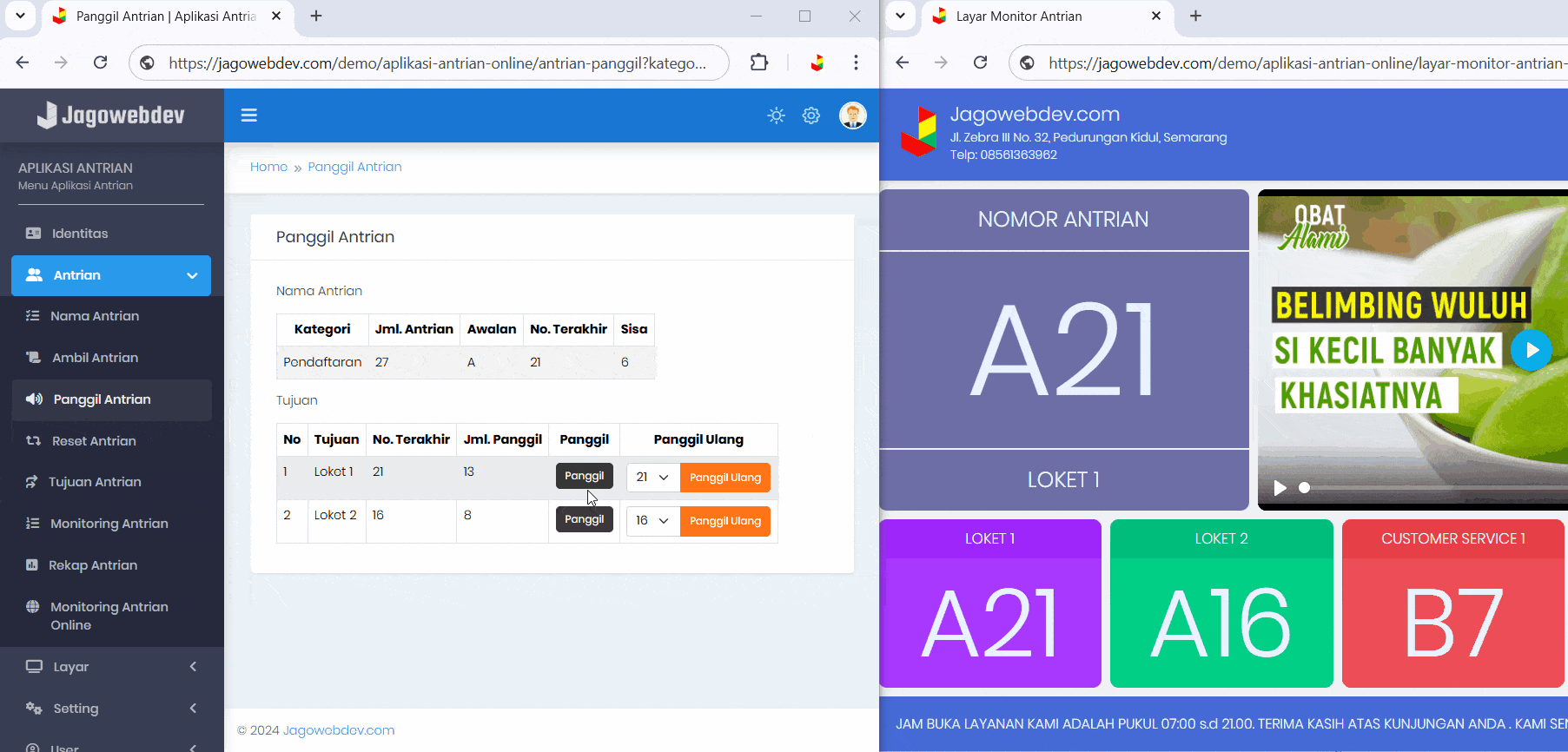Image resolution: width=1568 pixels, height=752 pixels.
Task: Open Rekap Antrian menu item
Action: pos(93,565)
